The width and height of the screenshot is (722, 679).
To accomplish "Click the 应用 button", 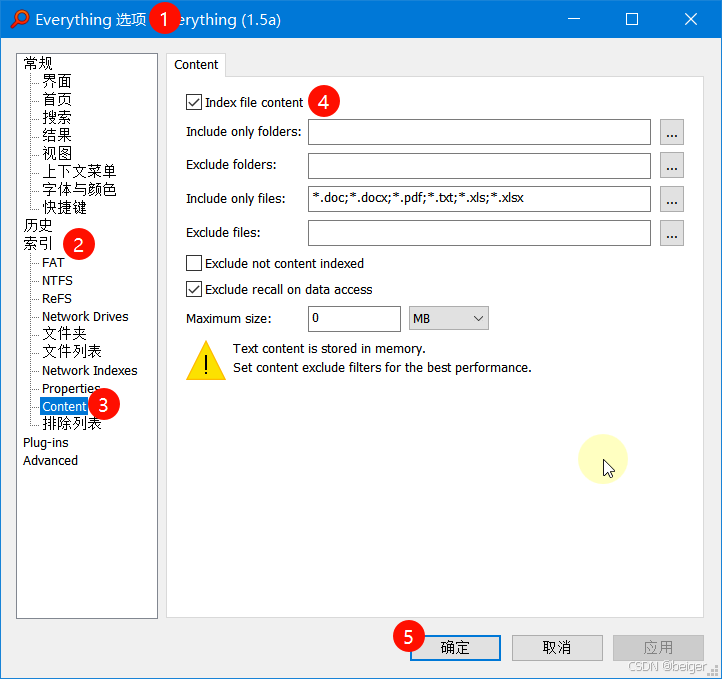I will (x=658, y=648).
